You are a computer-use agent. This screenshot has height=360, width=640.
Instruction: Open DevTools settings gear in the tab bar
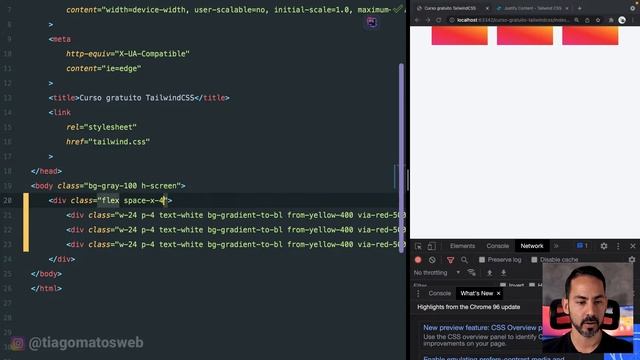tap(604, 246)
